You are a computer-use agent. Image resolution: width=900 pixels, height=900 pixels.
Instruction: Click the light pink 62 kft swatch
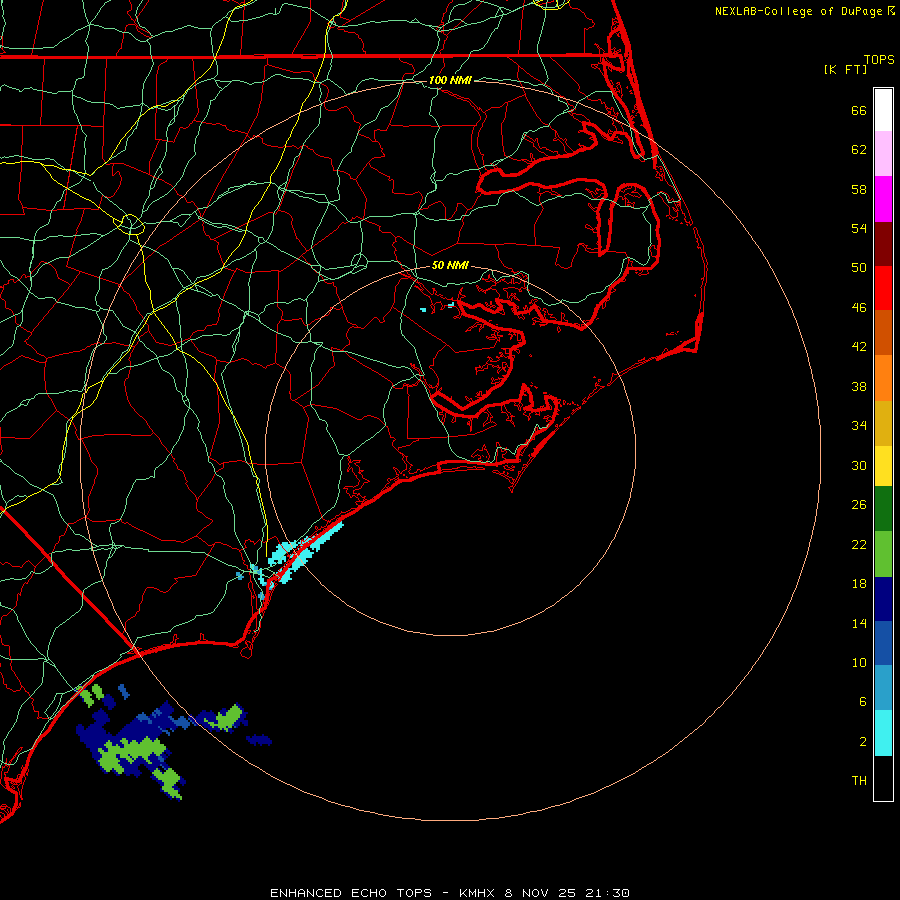(x=883, y=153)
